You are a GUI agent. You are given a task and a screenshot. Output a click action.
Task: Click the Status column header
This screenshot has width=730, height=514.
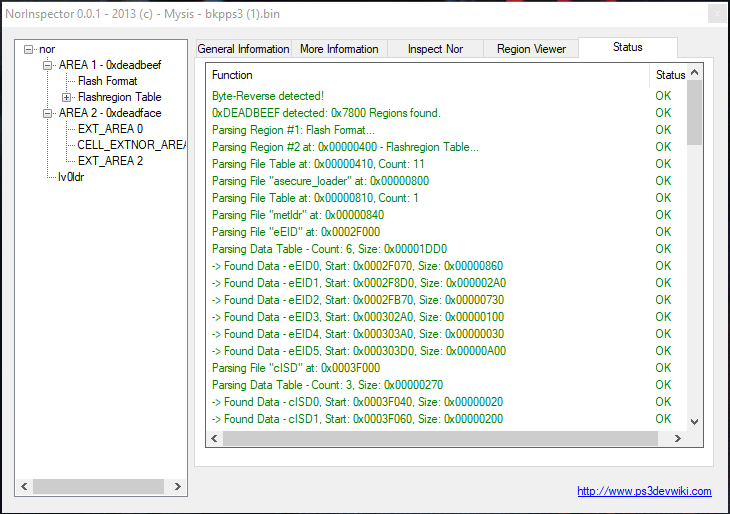pos(670,75)
